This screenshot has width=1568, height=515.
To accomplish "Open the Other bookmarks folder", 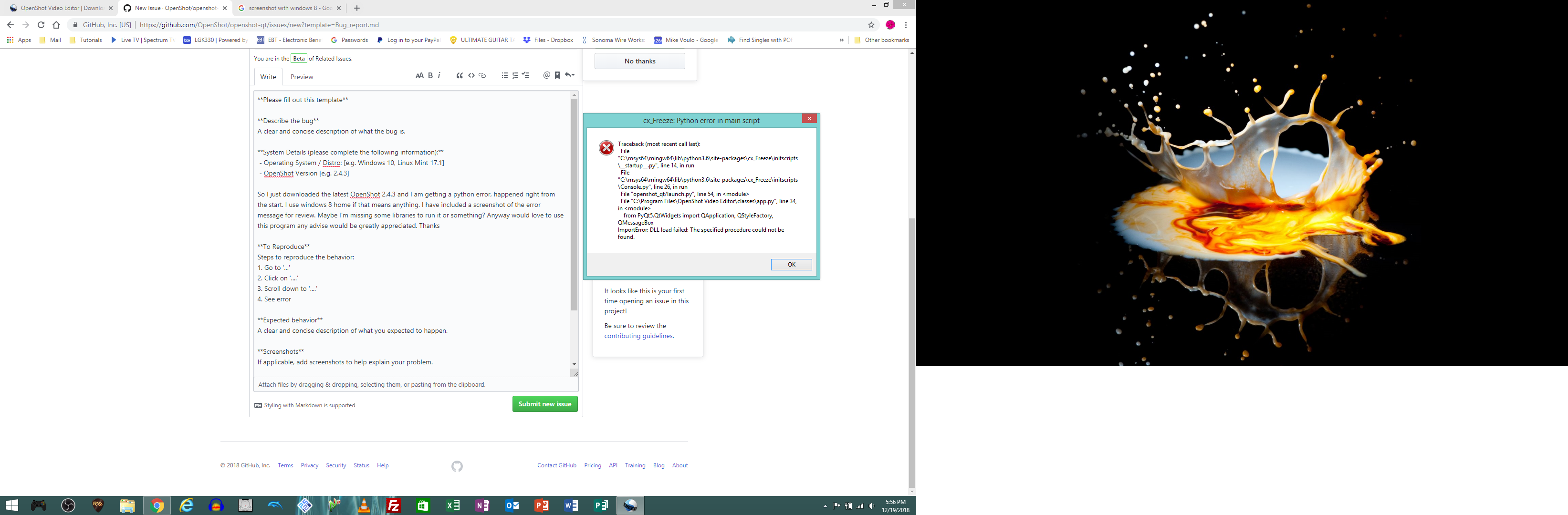I will tap(882, 40).
